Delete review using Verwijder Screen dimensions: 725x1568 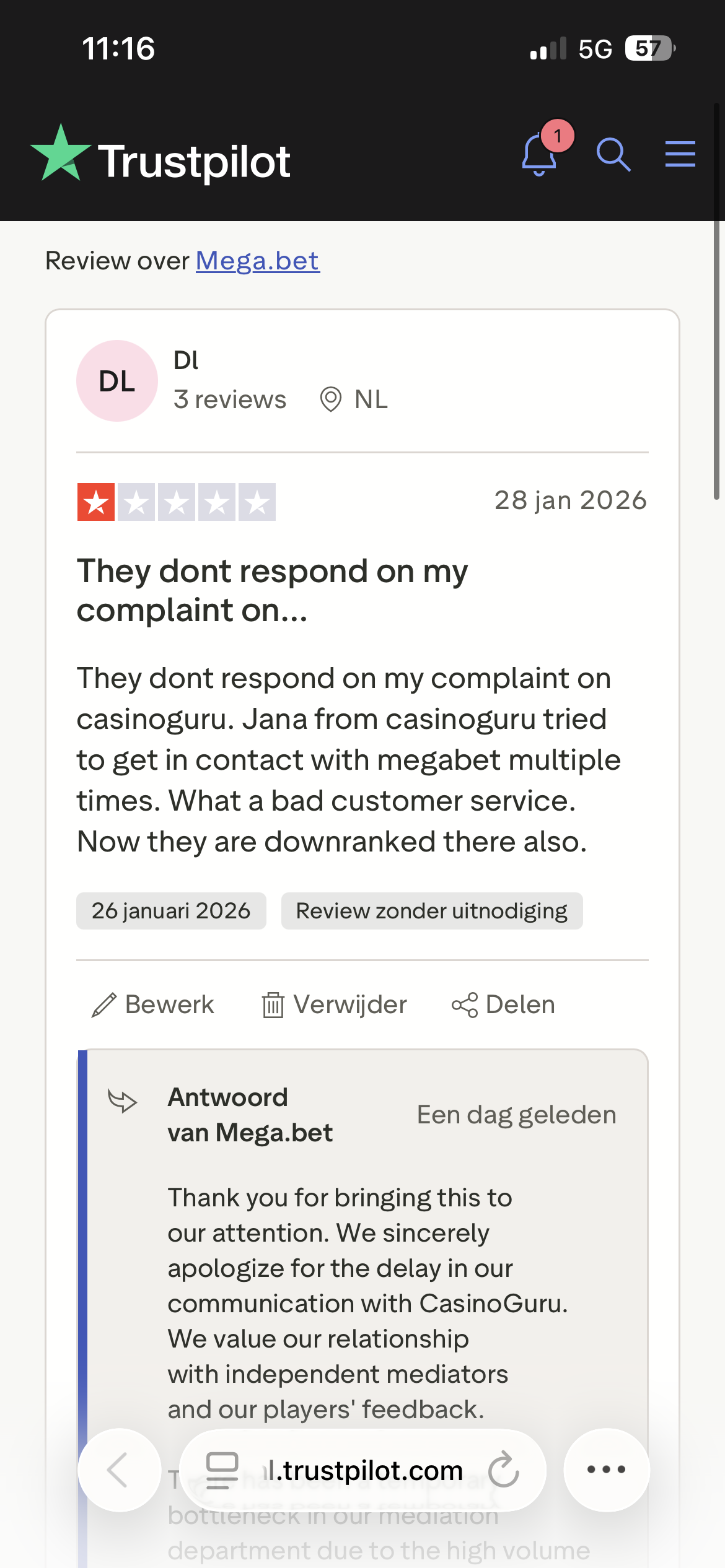click(x=335, y=1004)
